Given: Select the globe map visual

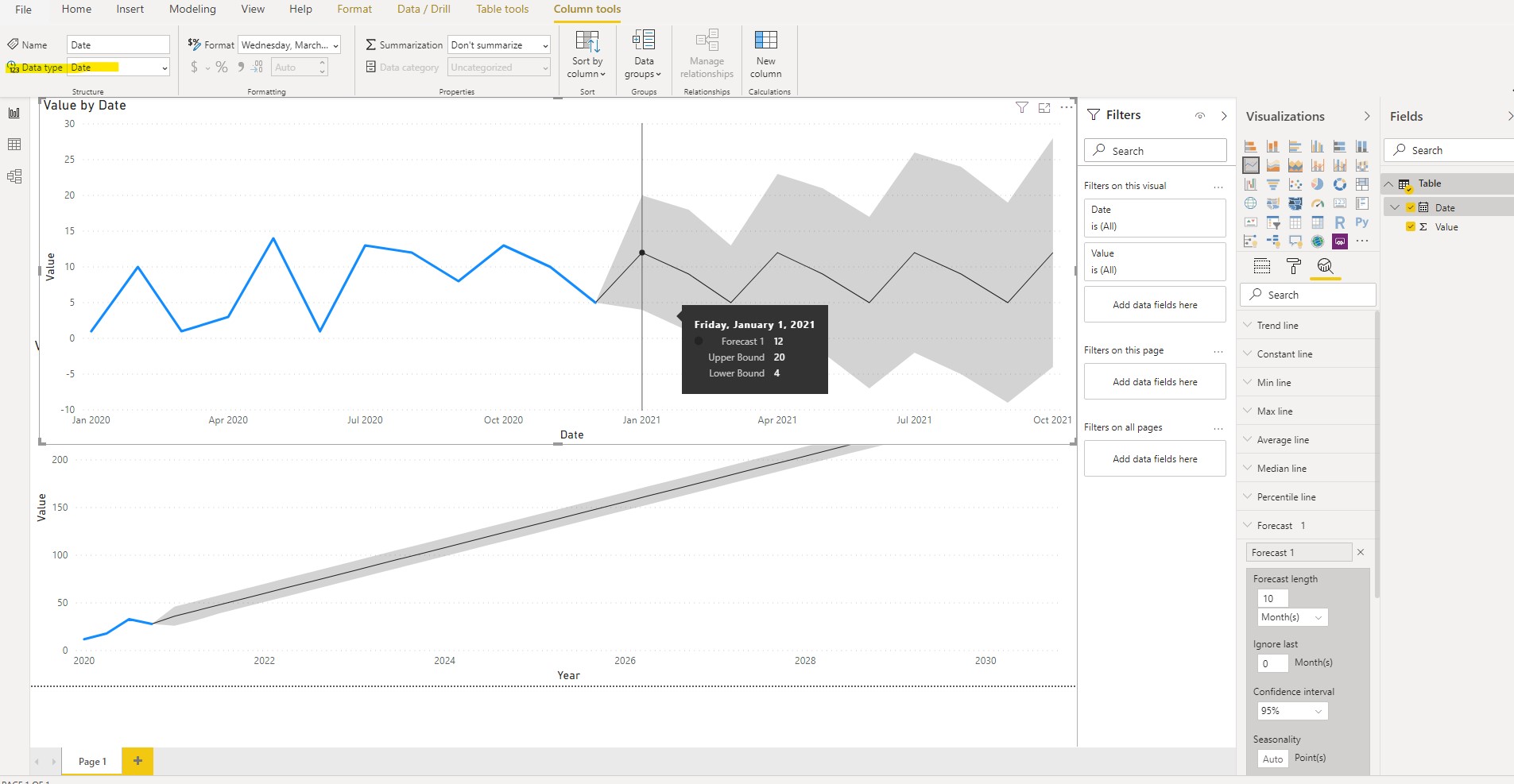Looking at the screenshot, I should pyautogui.click(x=1251, y=203).
